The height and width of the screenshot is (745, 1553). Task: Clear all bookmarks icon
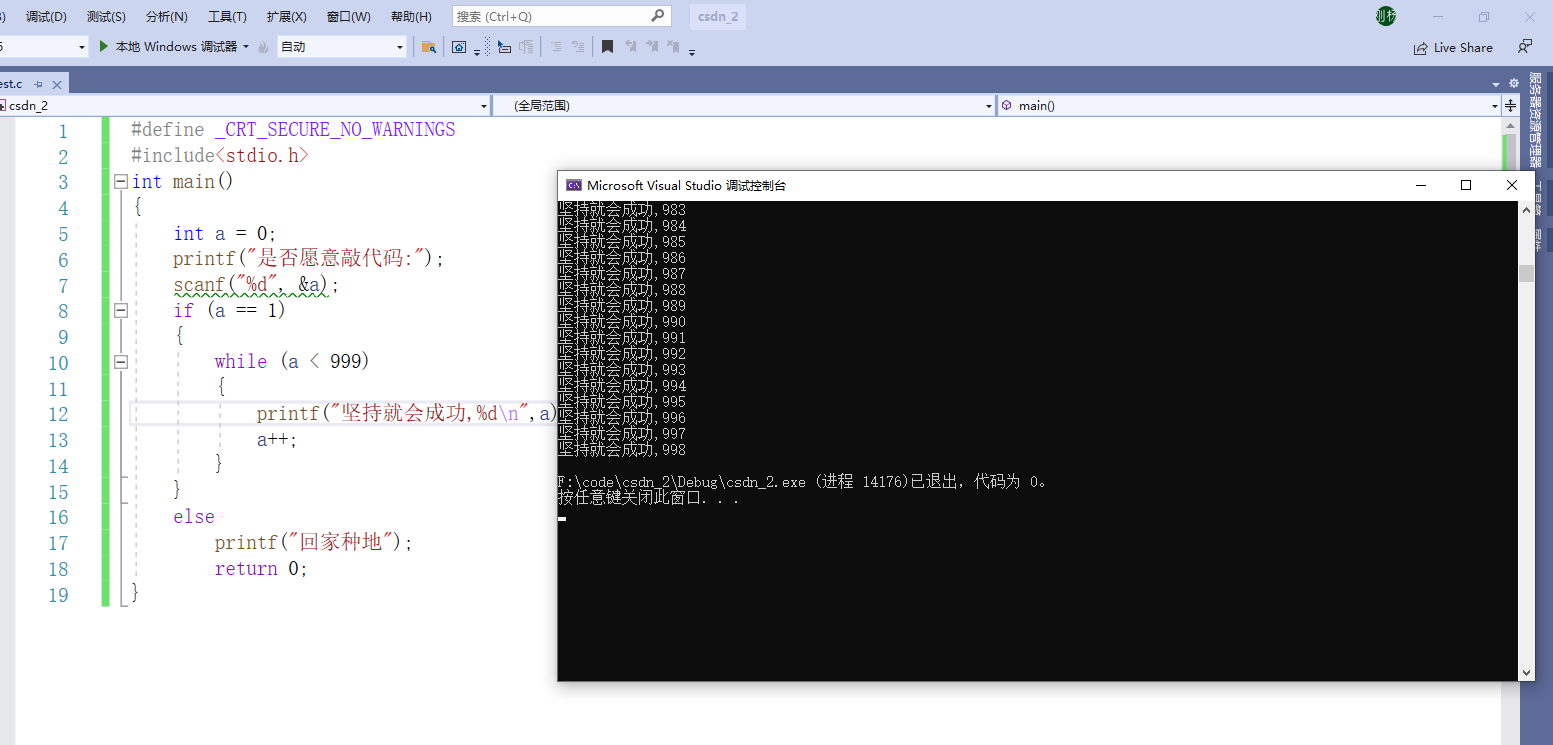point(673,47)
